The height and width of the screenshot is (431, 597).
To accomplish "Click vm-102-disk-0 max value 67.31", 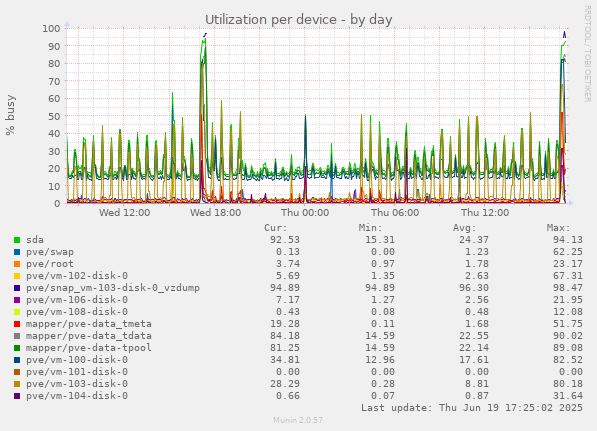I will 568,276.
